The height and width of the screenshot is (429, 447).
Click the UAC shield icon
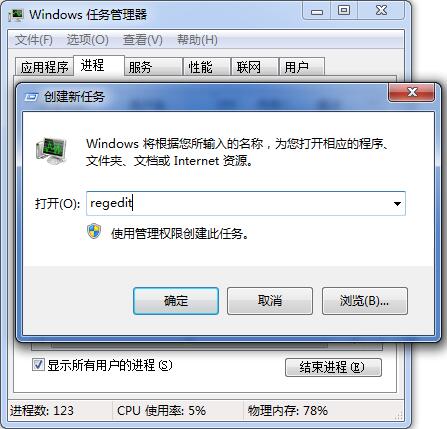coord(94,231)
